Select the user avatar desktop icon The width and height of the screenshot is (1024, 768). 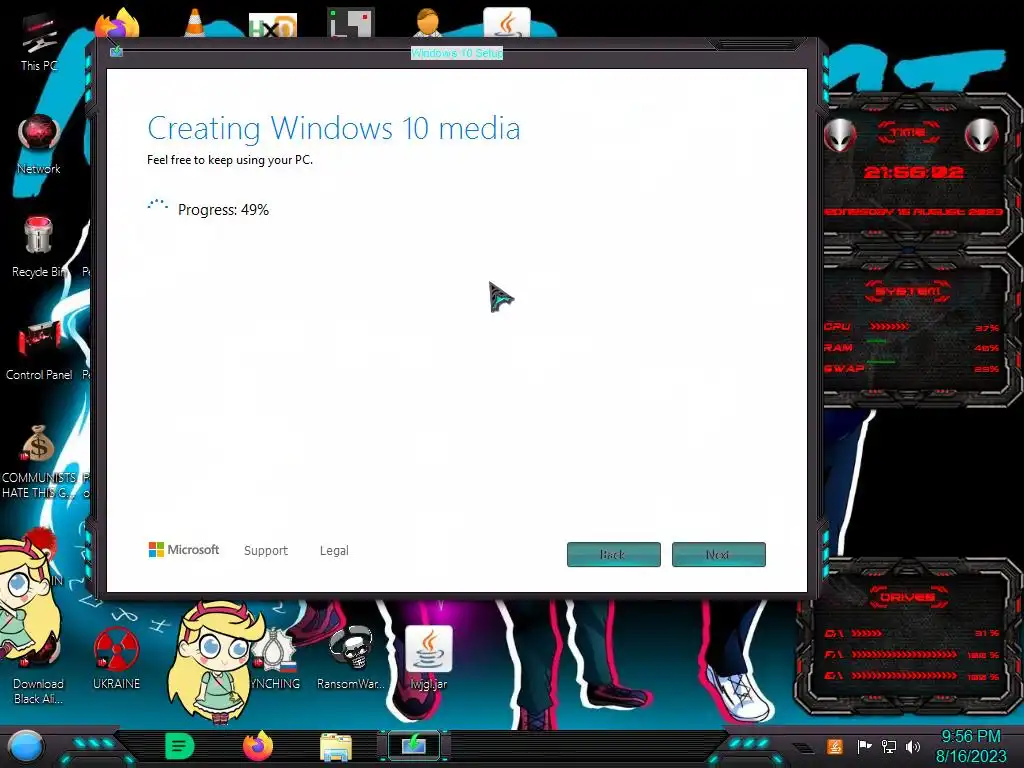coord(428,24)
